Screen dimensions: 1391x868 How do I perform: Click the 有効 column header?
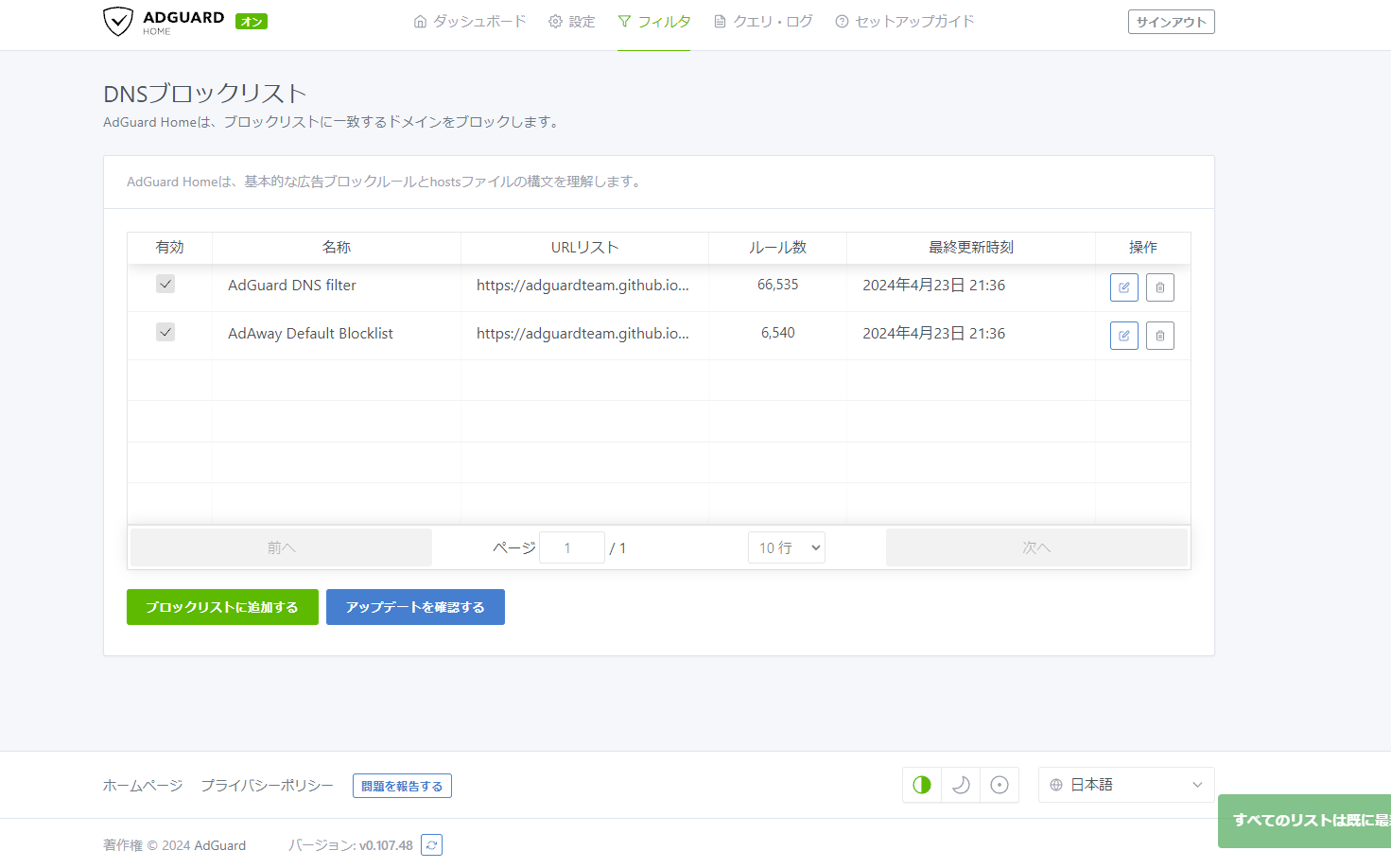170,247
